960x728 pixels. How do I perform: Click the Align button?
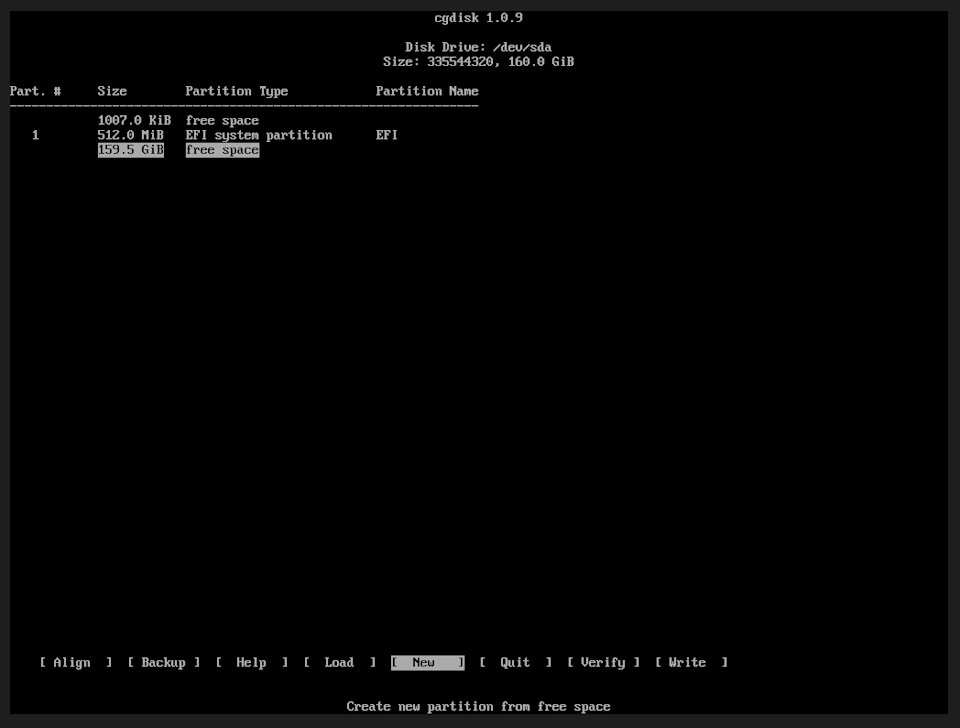[x=70, y=662]
